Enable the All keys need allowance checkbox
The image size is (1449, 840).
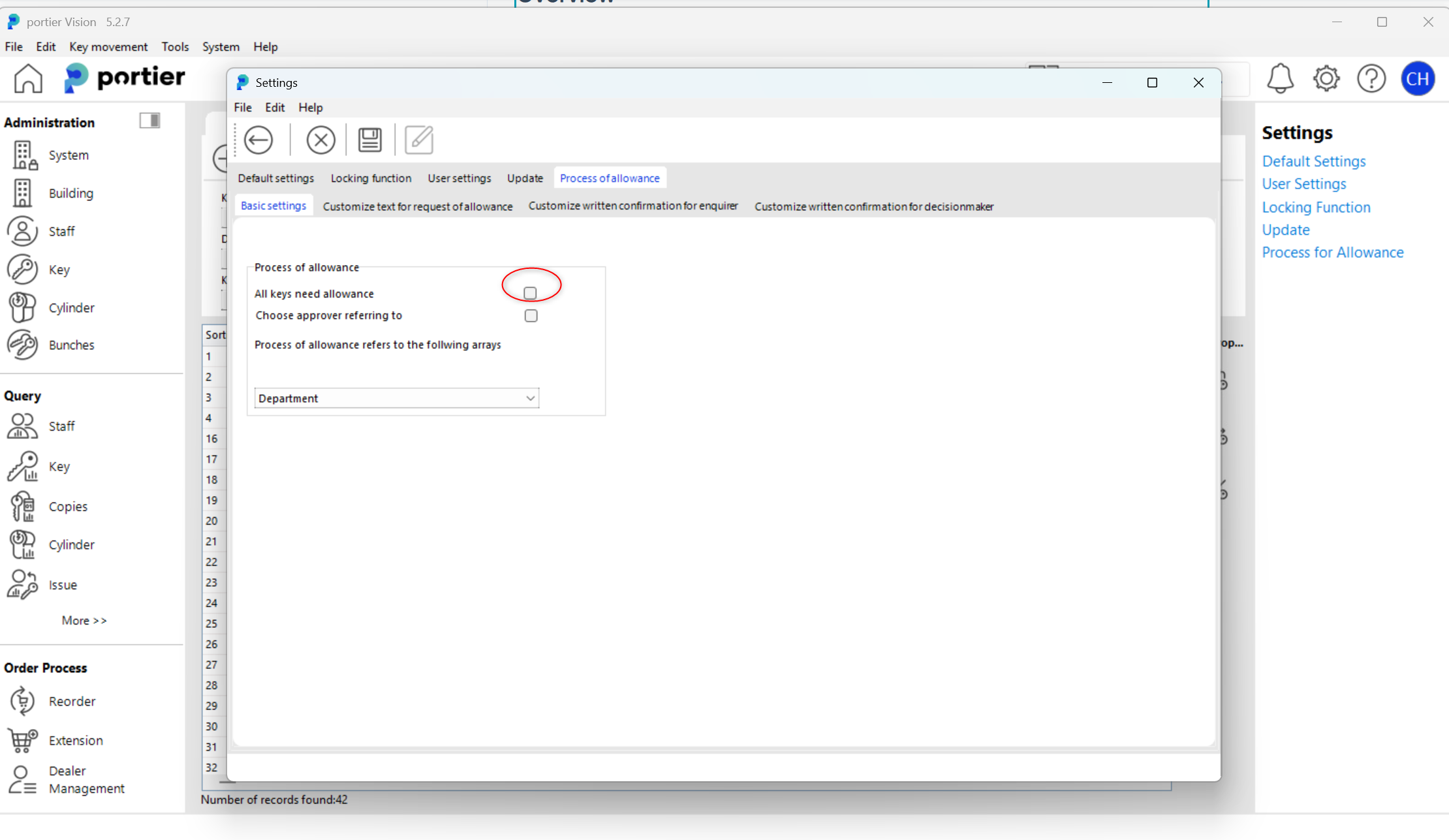[530, 293]
